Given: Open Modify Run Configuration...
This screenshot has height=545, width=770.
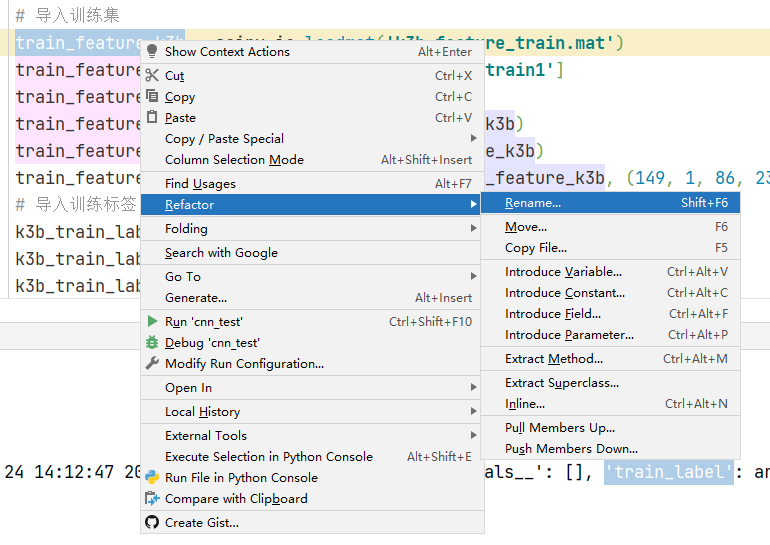Looking at the screenshot, I should (x=312, y=364).
